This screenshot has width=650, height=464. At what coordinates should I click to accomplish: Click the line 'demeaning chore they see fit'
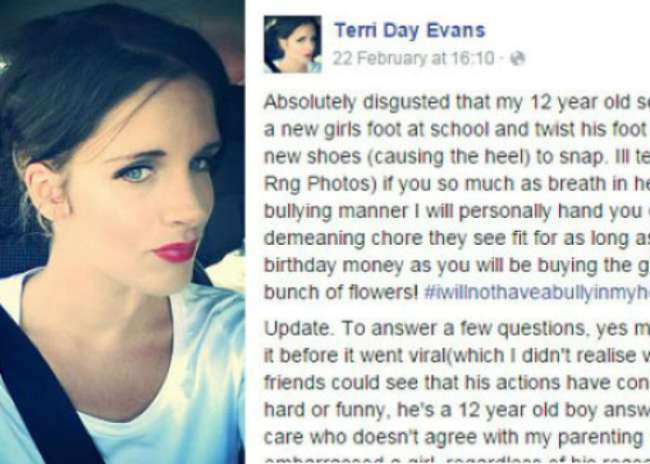click(456, 239)
